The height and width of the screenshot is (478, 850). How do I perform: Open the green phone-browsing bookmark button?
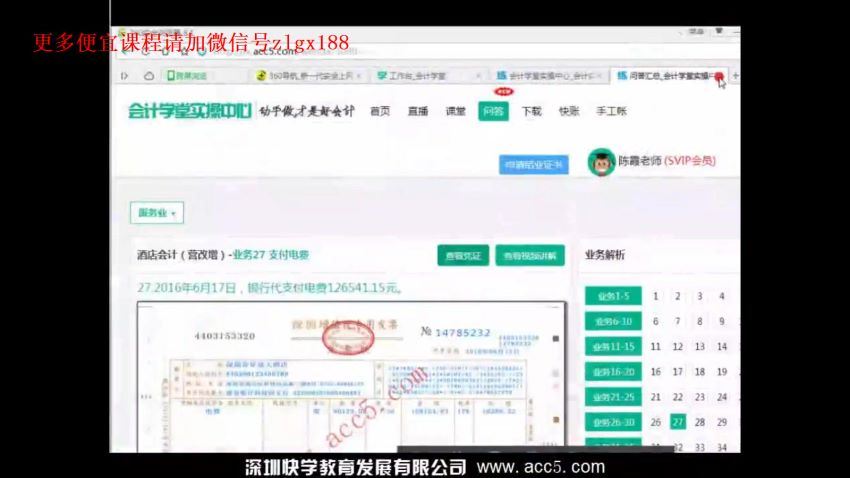tap(187, 76)
